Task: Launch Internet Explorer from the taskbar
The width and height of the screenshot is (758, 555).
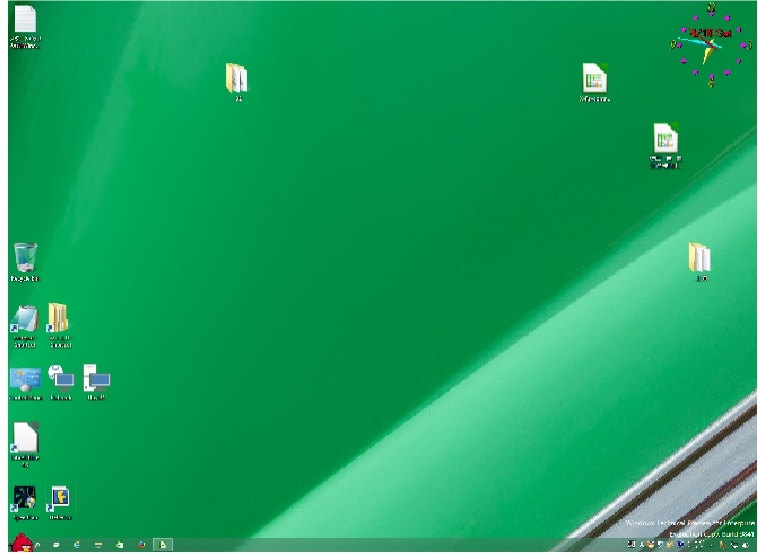Action: (x=77, y=545)
